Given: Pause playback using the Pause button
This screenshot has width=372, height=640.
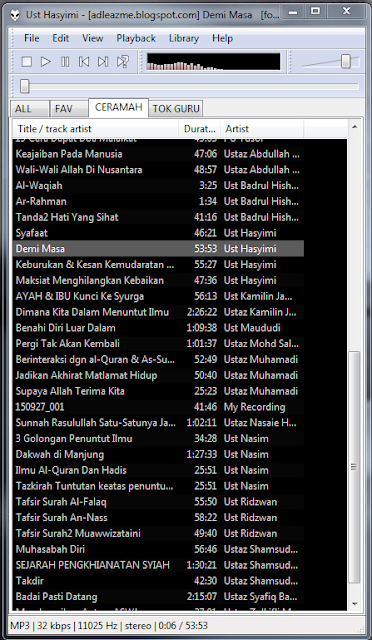Looking at the screenshot, I should point(65,62).
